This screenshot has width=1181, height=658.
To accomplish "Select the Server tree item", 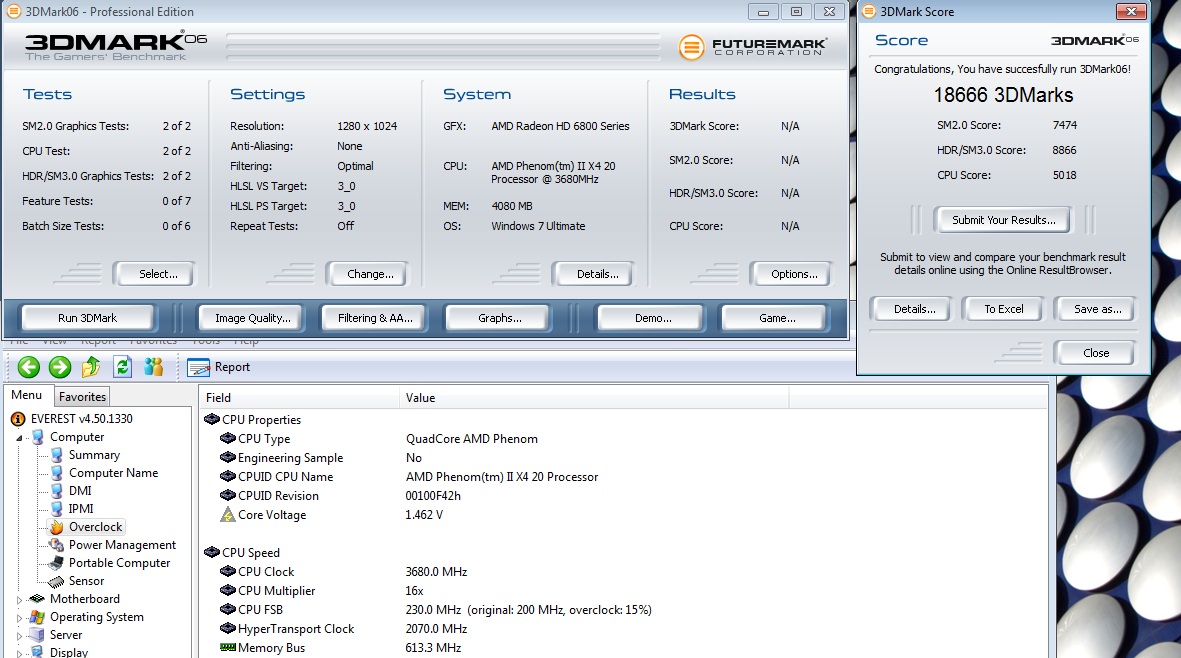I will [56, 635].
